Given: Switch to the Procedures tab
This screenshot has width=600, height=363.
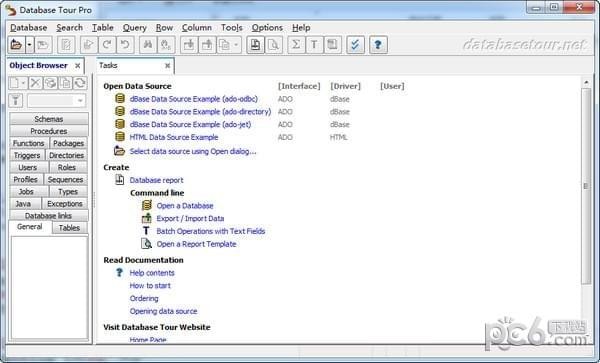Looking at the screenshot, I should pyautogui.click(x=49, y=131).
